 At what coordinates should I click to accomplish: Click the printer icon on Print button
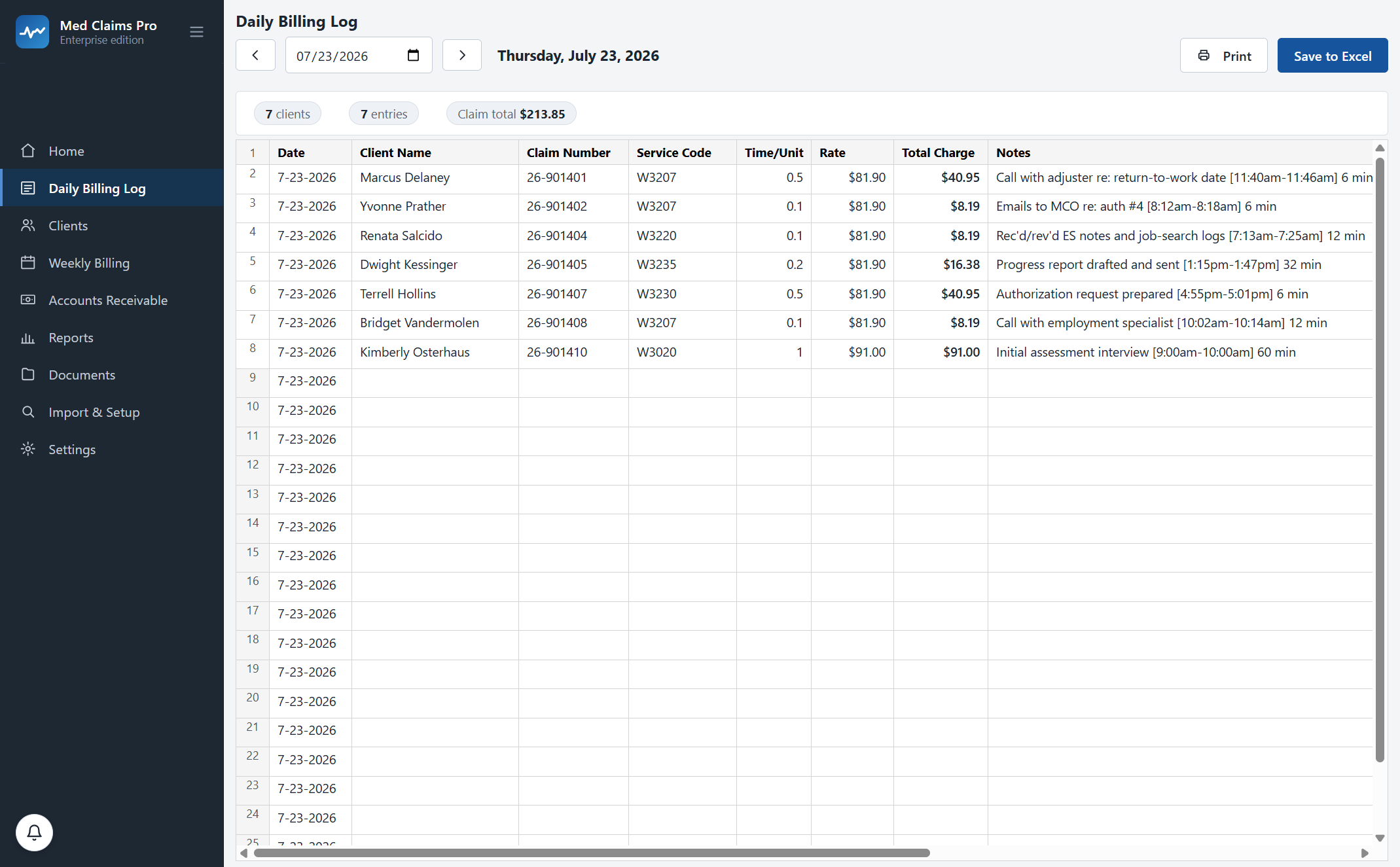(x=1204, y=56)
